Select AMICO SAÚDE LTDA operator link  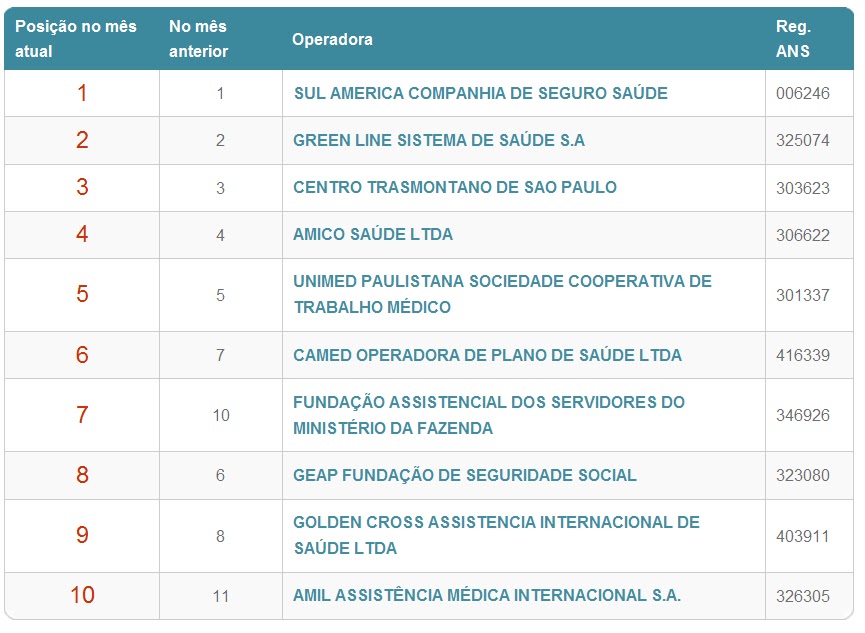[x=373, y=234]
